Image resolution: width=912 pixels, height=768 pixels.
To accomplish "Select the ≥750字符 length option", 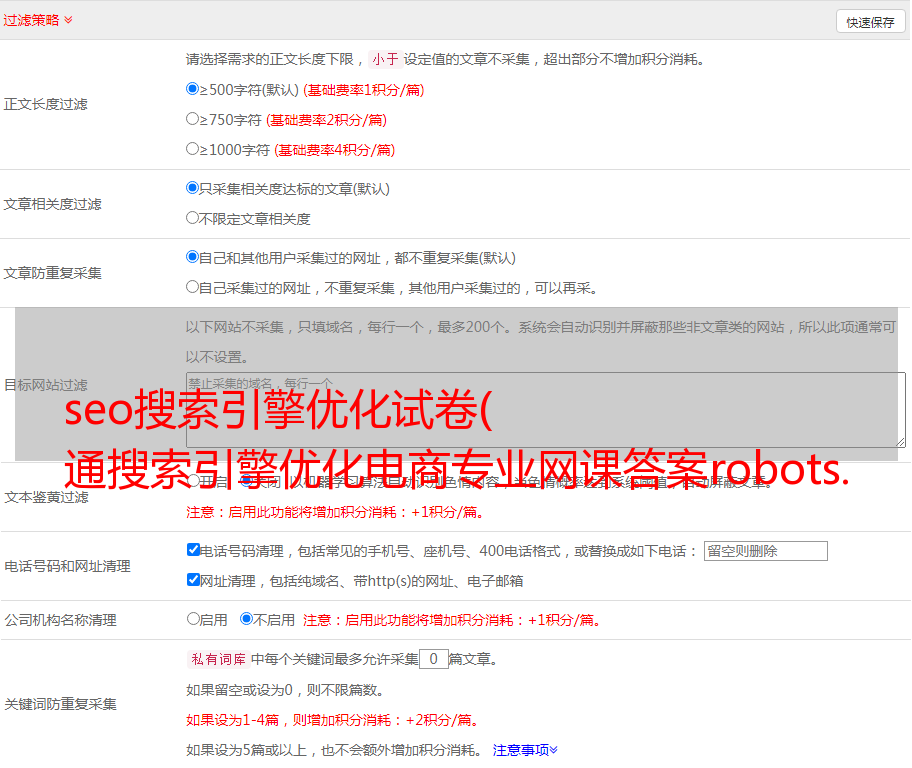I will coord(193,119).
